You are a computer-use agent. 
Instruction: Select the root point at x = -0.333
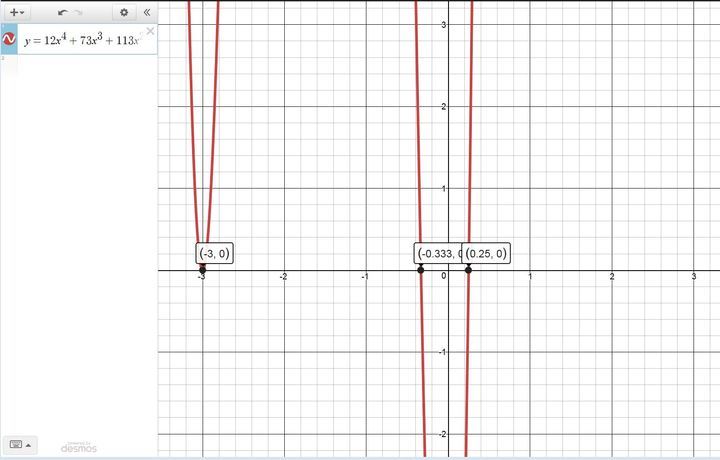420,270
